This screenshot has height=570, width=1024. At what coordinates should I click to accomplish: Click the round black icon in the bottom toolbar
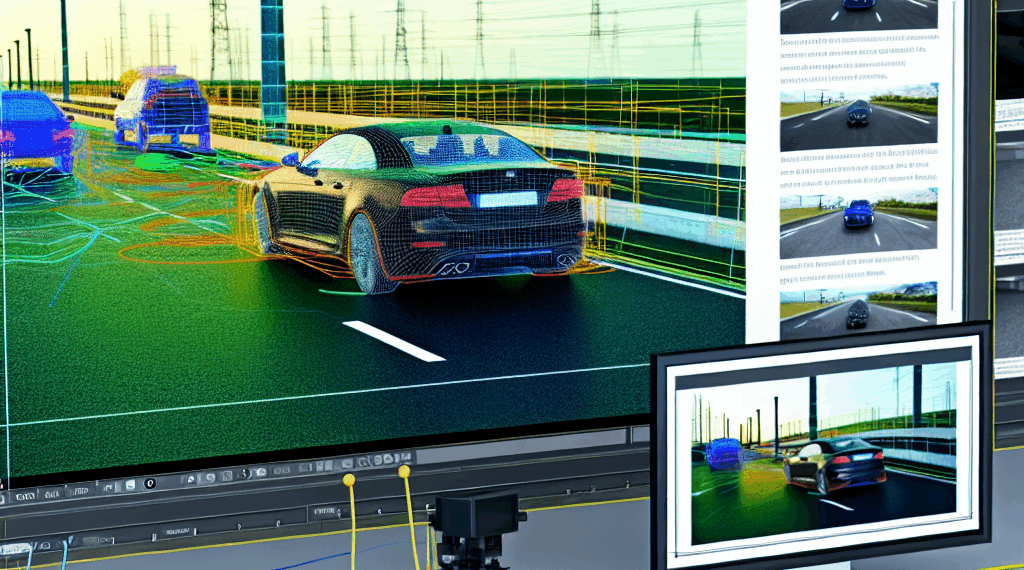150,483
